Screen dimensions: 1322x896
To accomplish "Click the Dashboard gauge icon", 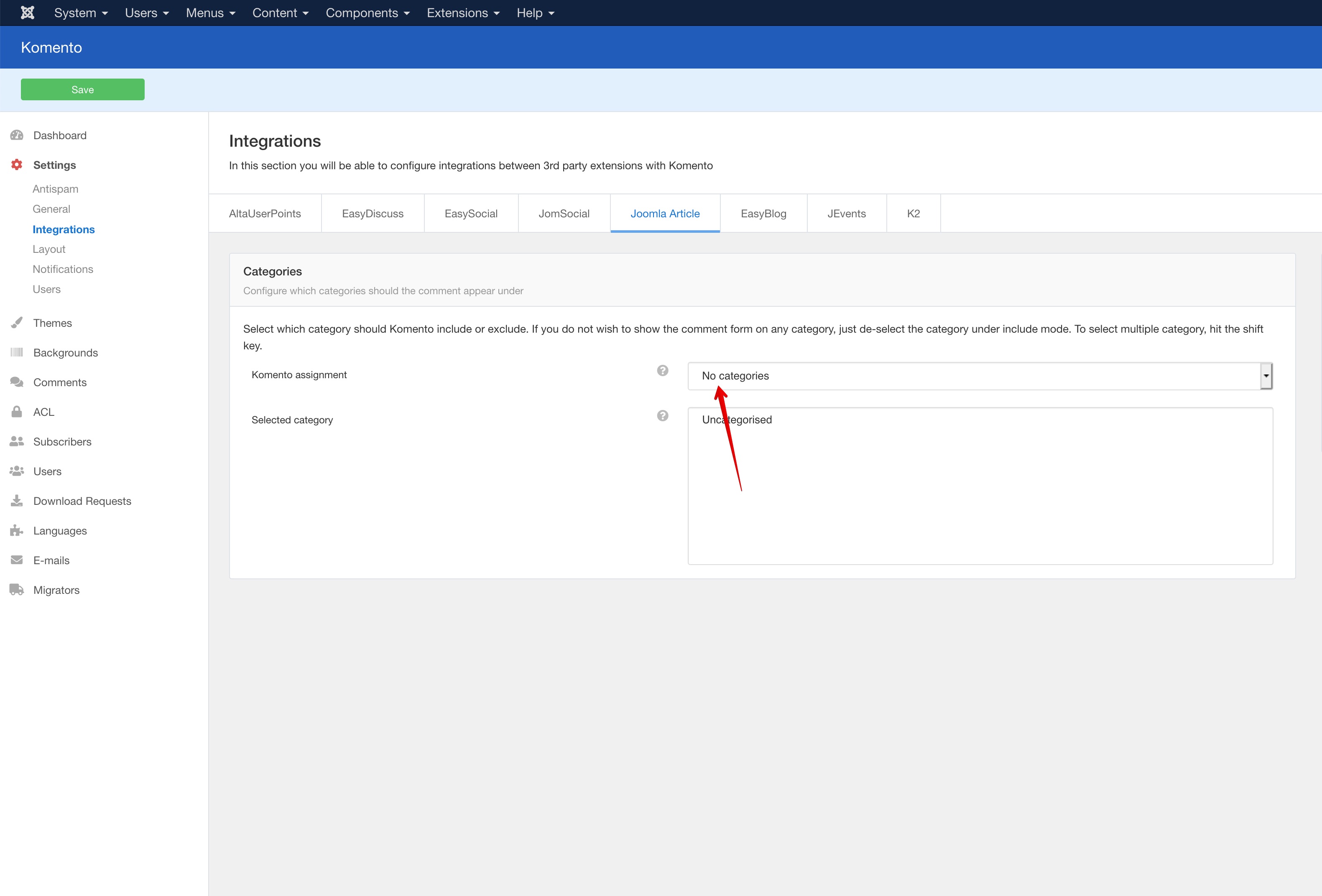I will 17,135.
